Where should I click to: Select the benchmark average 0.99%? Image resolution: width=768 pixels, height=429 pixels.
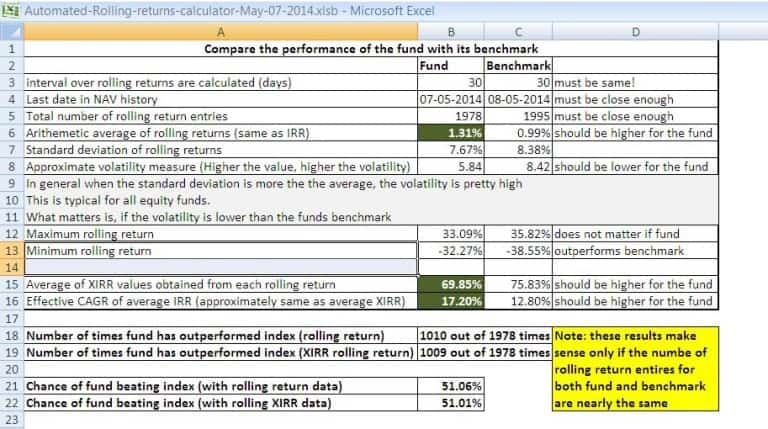click(518, 133)
